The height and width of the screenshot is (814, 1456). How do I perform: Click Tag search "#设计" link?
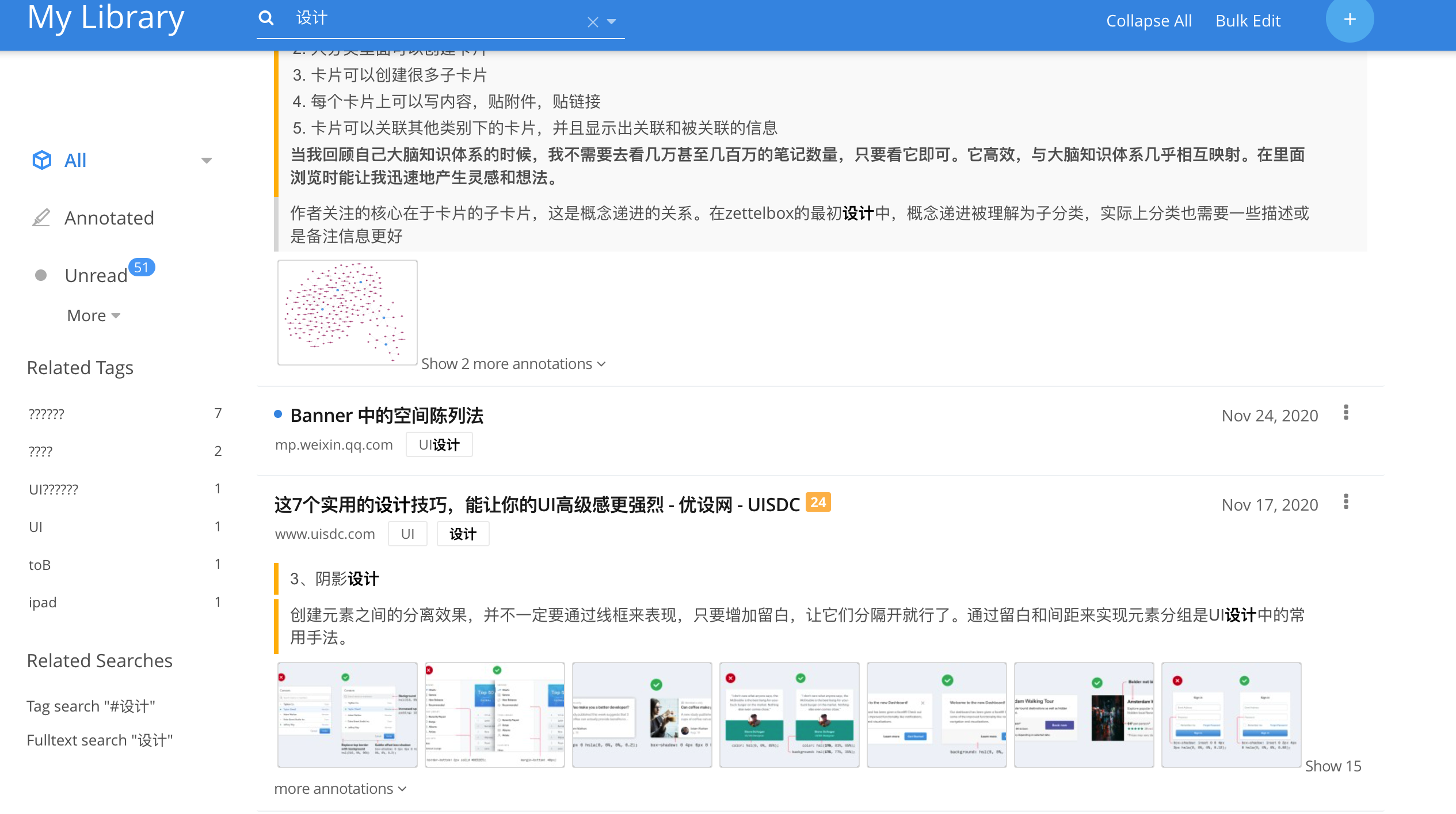coord(91,706)
